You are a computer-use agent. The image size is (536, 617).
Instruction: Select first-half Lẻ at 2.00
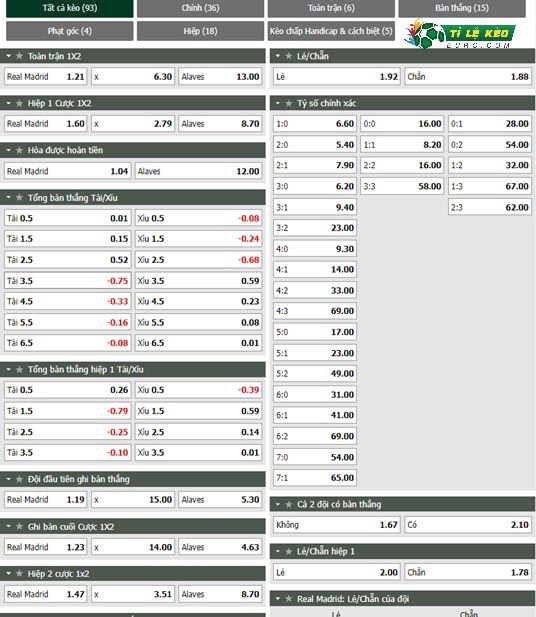point(336,573)
